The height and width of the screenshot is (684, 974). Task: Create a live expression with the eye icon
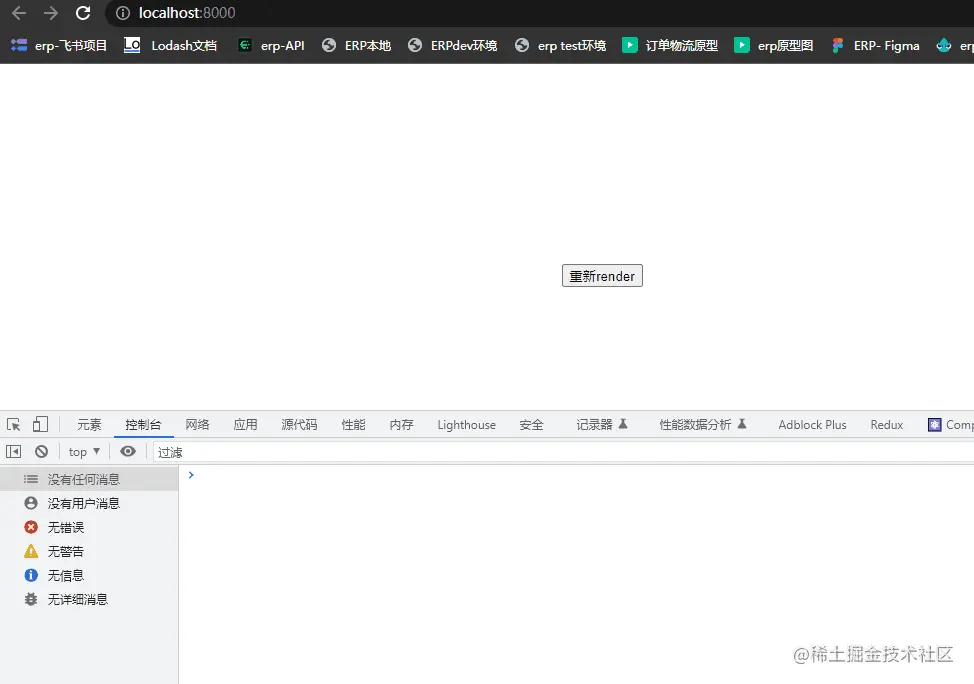coord(128,451)
